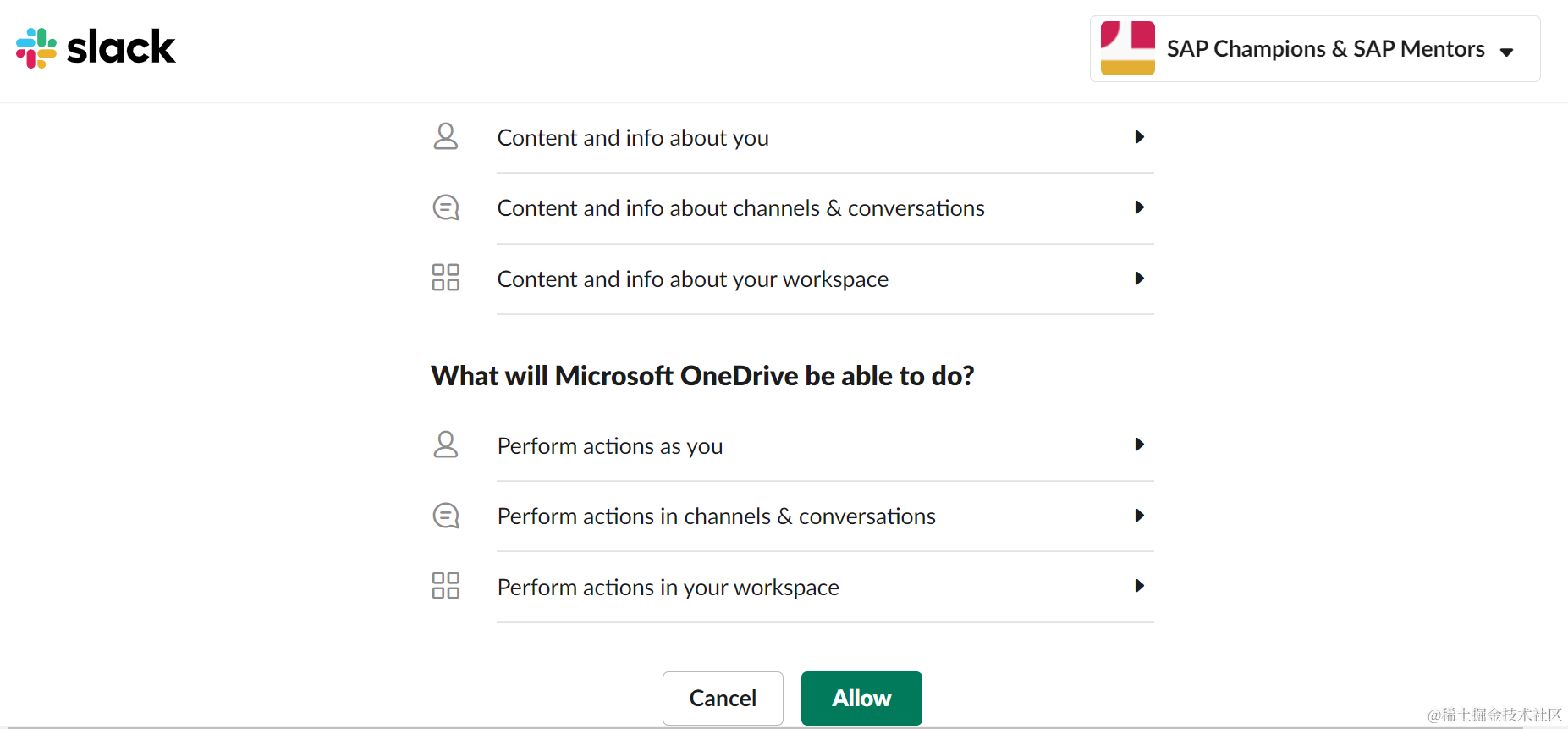The image size is (1568, 729).
Task: Expand arrow for actions in channels & conversations
Action: click(1139, 516)
